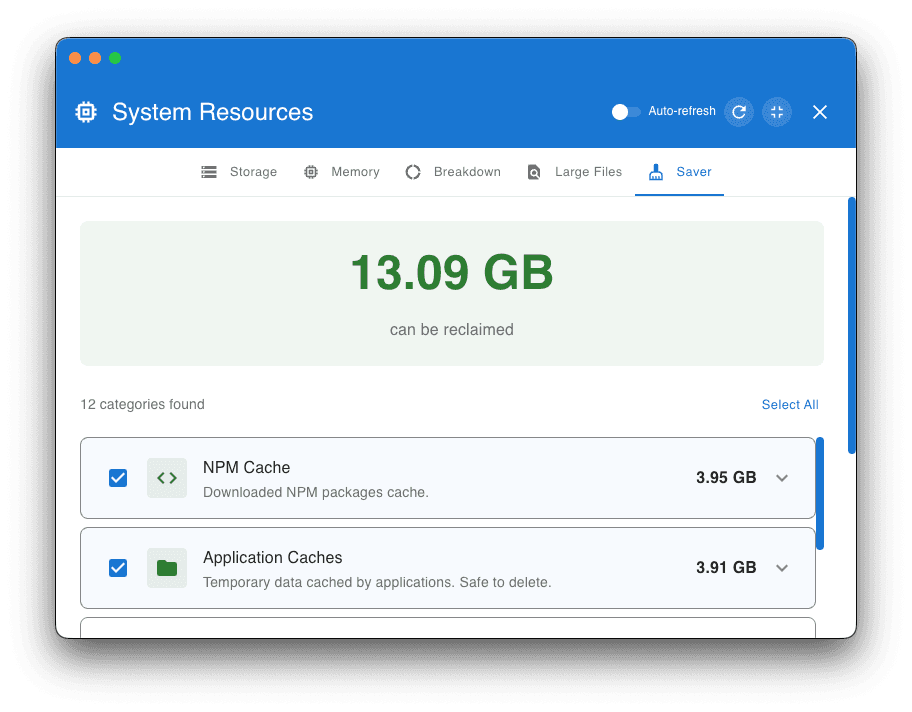This screenshot has height=712, width=912.
Task: Open Breakdown via its circular icon
Action: pyautogui.click(x=413, y=171)
